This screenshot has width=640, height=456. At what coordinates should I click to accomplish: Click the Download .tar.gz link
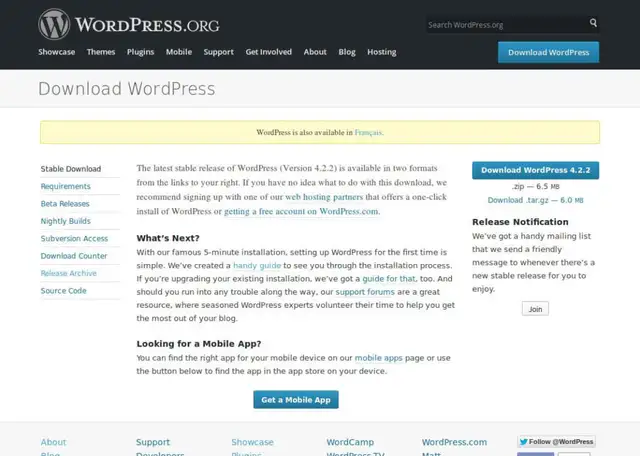point(536,200)
